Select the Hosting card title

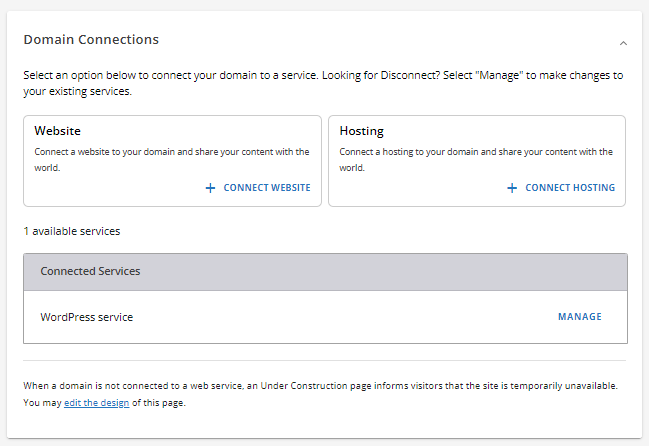tap(361, 131)
